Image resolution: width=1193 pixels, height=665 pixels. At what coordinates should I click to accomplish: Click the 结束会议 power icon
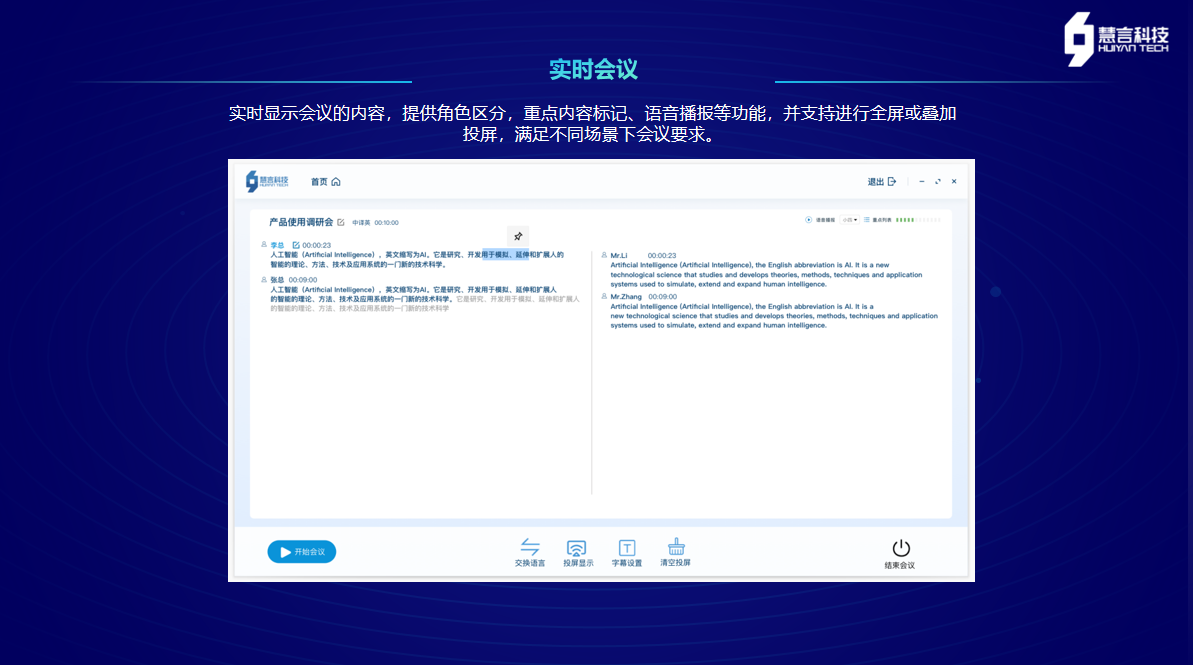900,548
